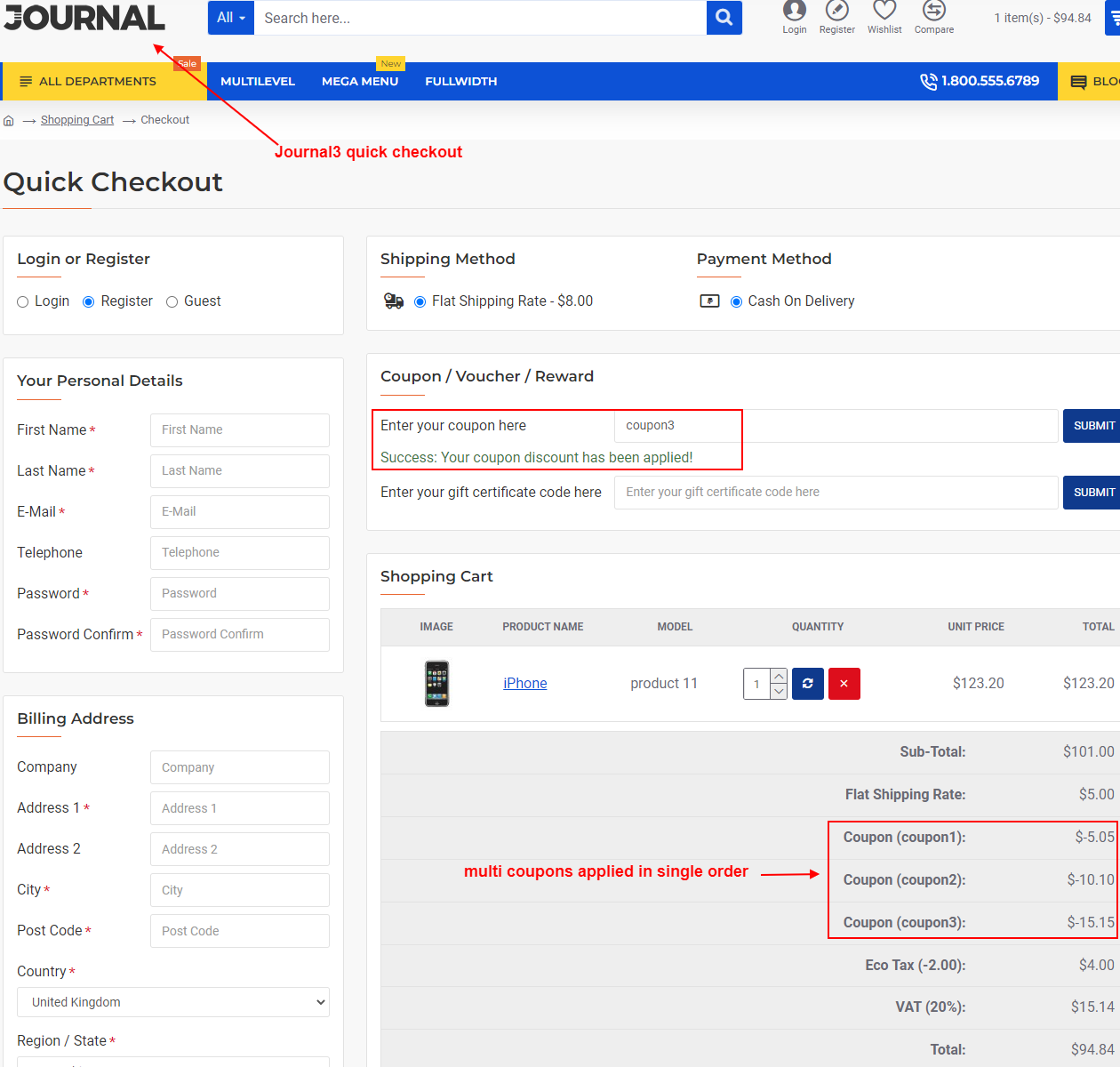The image size is (1120, 1067).
Task: Click the home breadcrumb icon
Action: pos(9,120)
